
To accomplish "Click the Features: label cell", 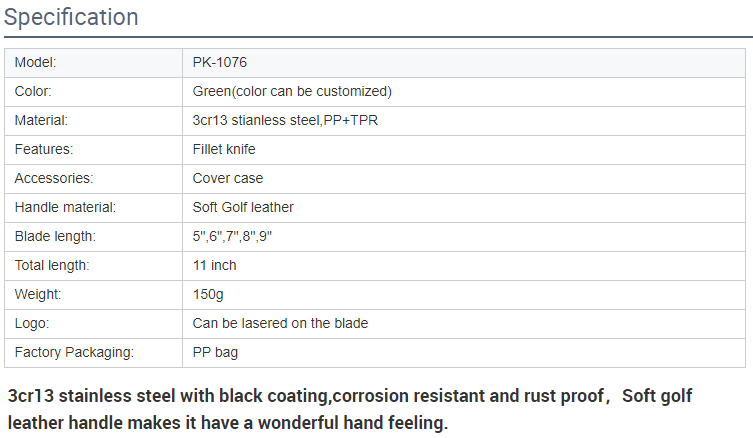I will point(94,150).
